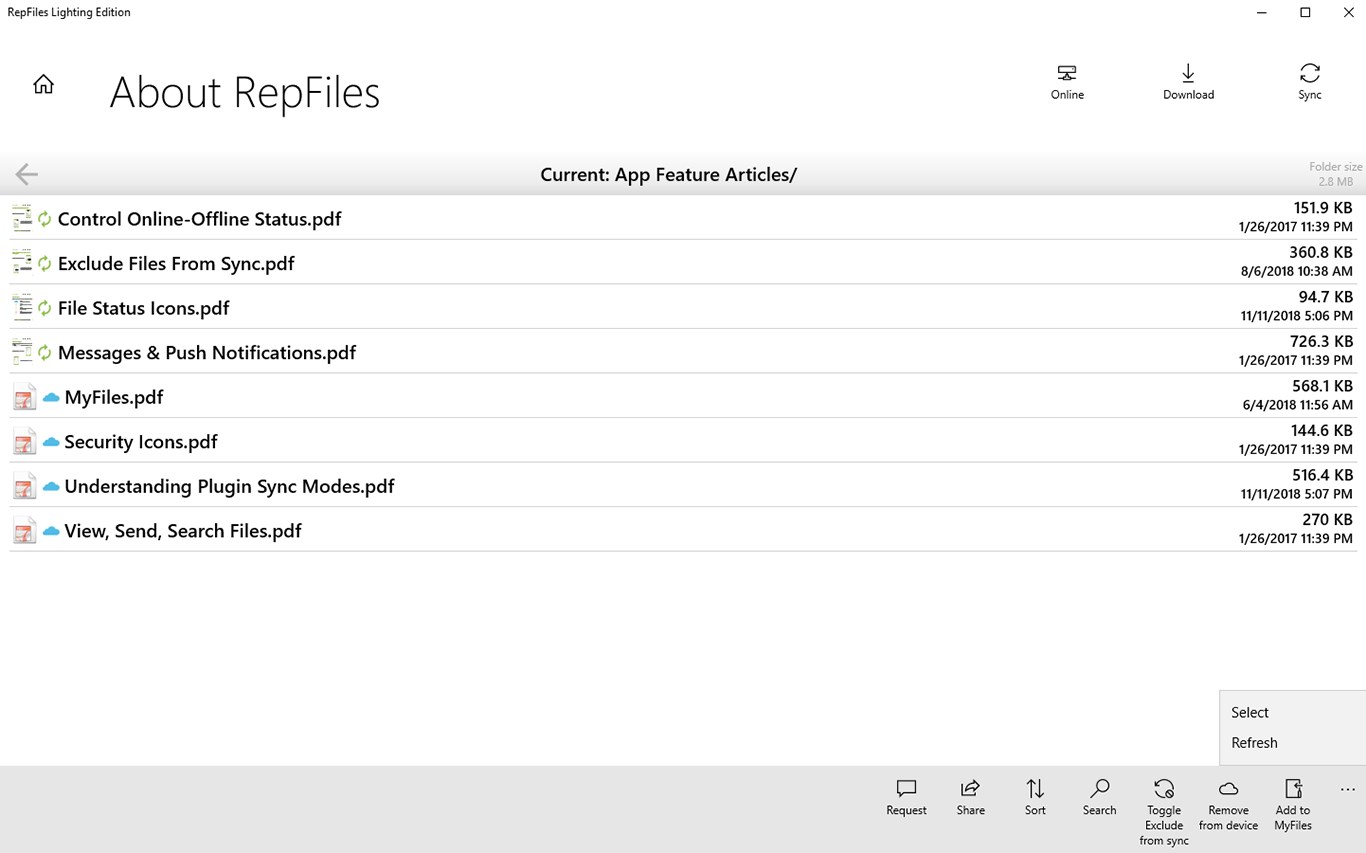1366x853 pixels.
Task: Click thumbnail of Control Online-Offline Status.pdf
Action: pos(22,218)
